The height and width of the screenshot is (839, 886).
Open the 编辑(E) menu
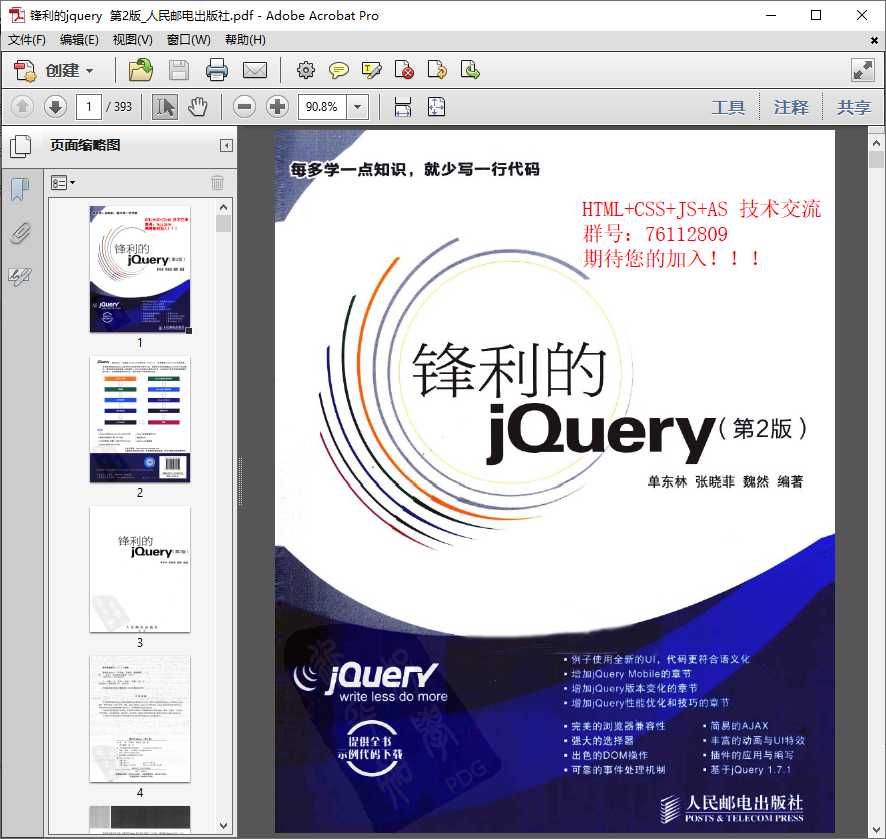(x=79, y=40)
